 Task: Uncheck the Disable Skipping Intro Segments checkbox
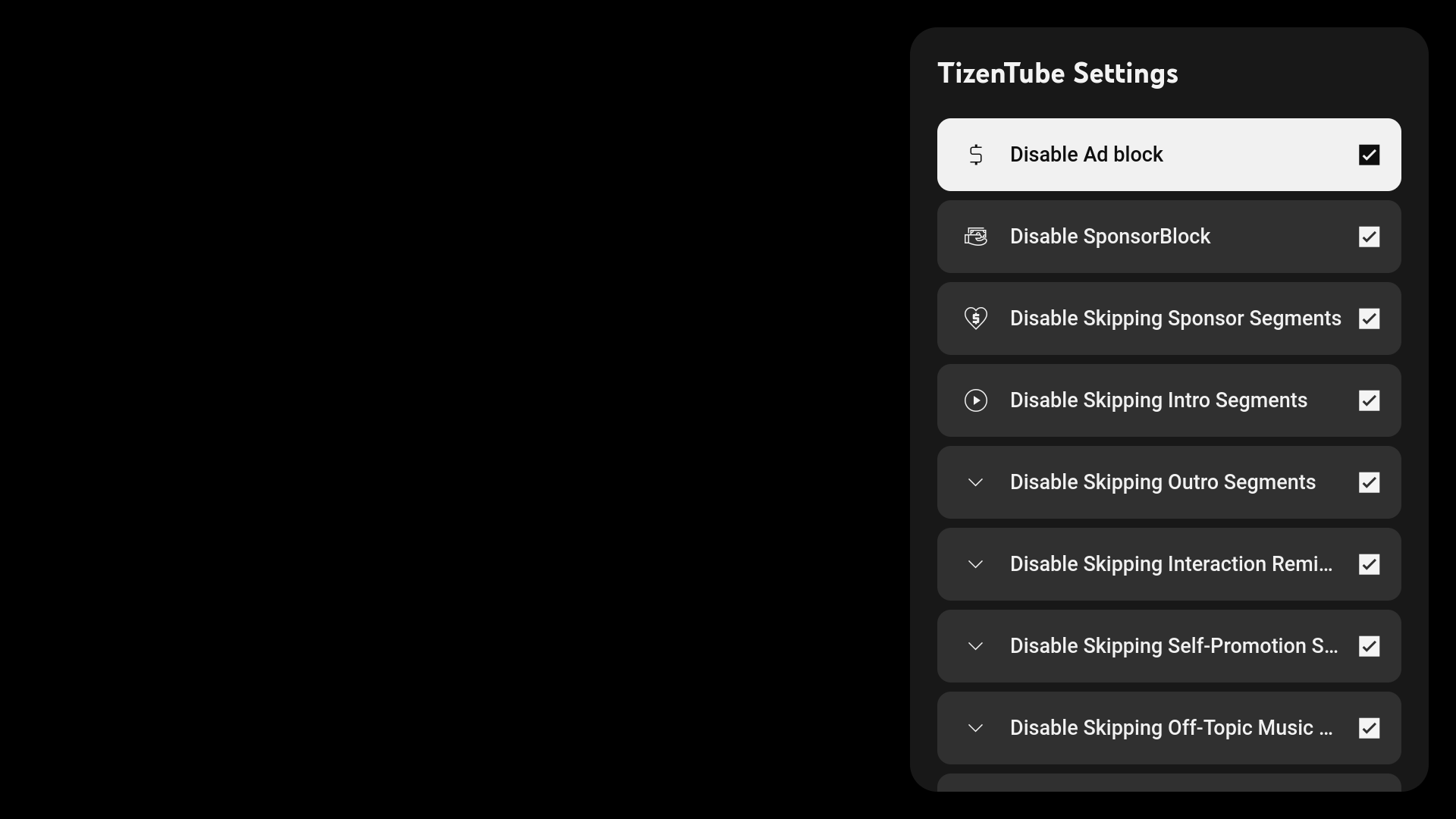point(1369,400)
